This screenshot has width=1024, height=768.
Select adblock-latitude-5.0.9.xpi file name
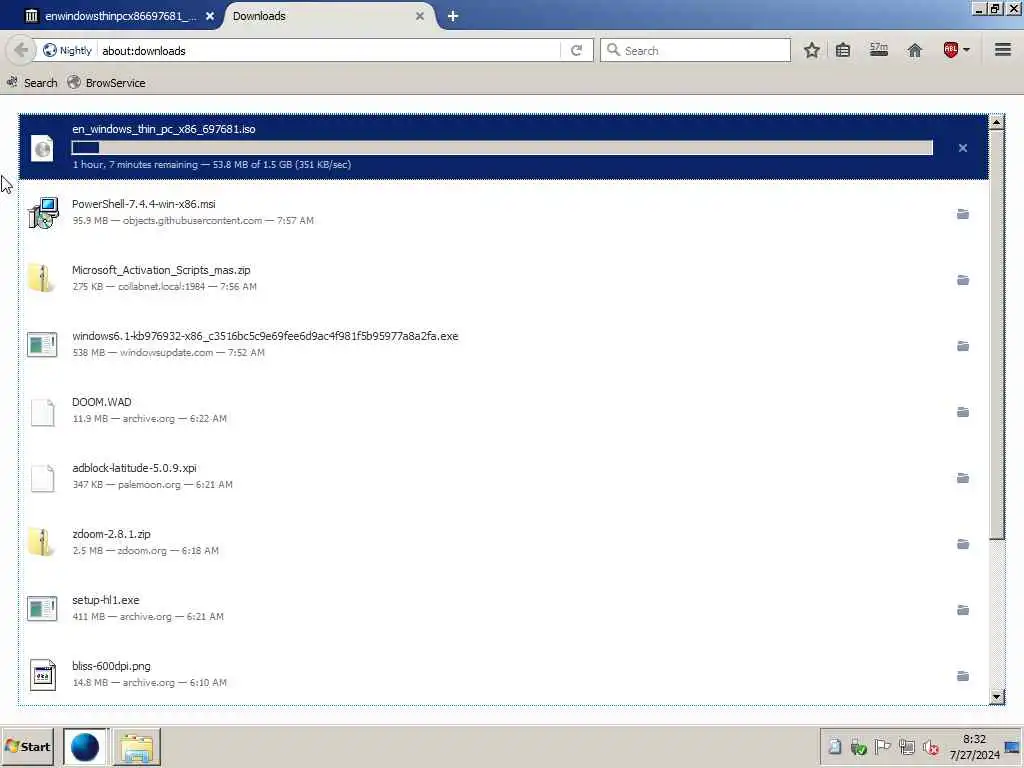click(135, 468)
